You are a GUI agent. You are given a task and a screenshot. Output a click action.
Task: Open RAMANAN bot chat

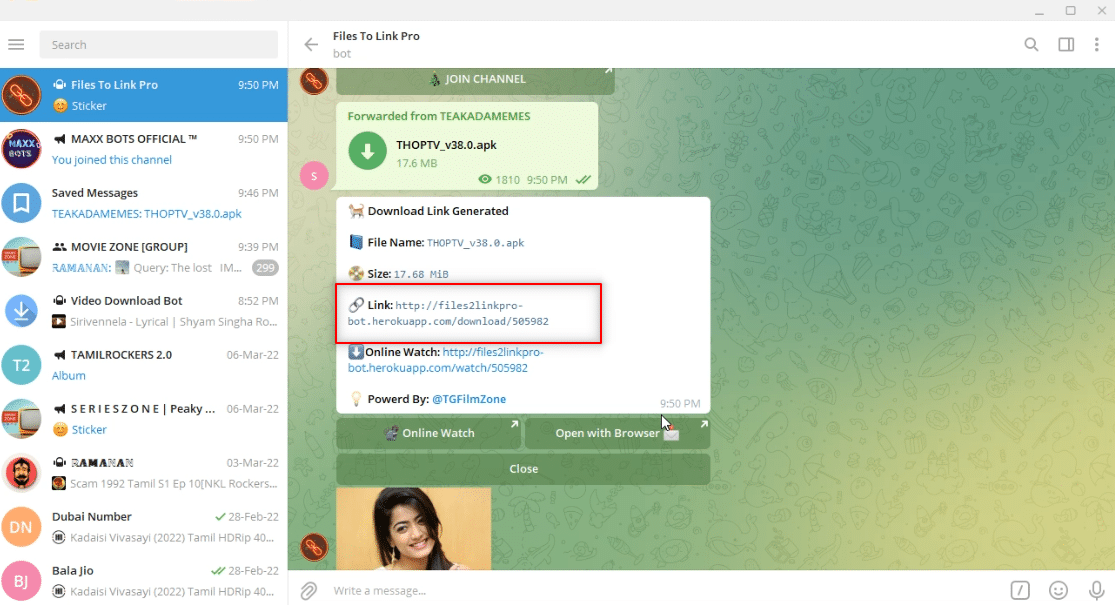coord(144,473)
